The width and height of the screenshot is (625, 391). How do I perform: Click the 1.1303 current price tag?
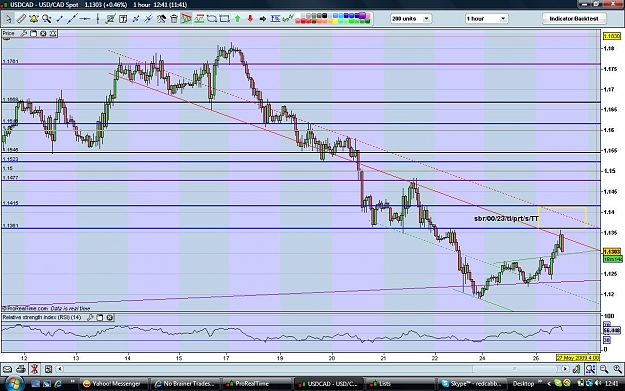612,252
